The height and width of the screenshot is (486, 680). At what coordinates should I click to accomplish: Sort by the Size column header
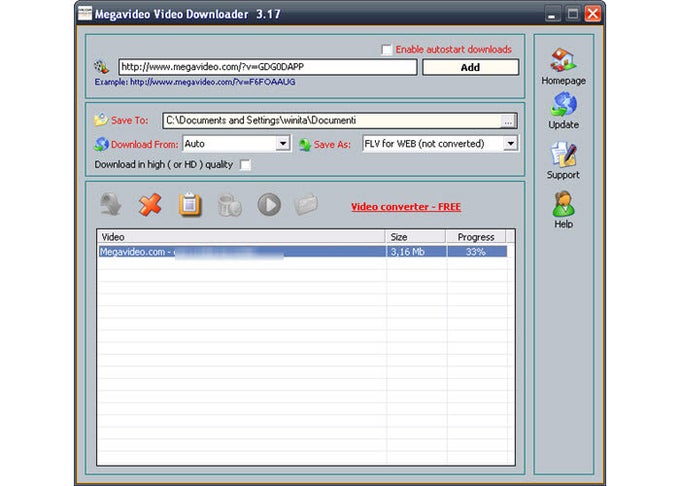tap(416, 237)
